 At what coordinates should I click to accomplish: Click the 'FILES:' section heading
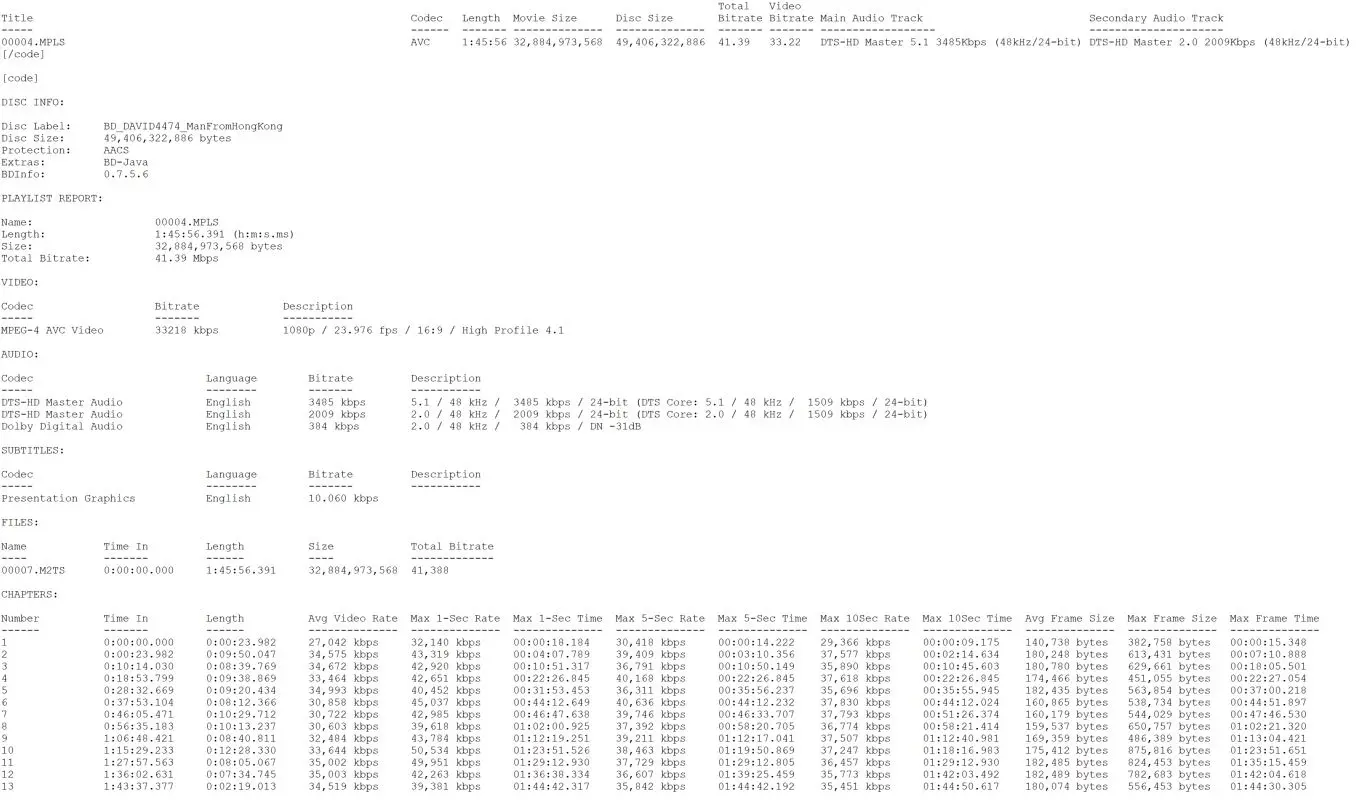[x=20, y=522]
